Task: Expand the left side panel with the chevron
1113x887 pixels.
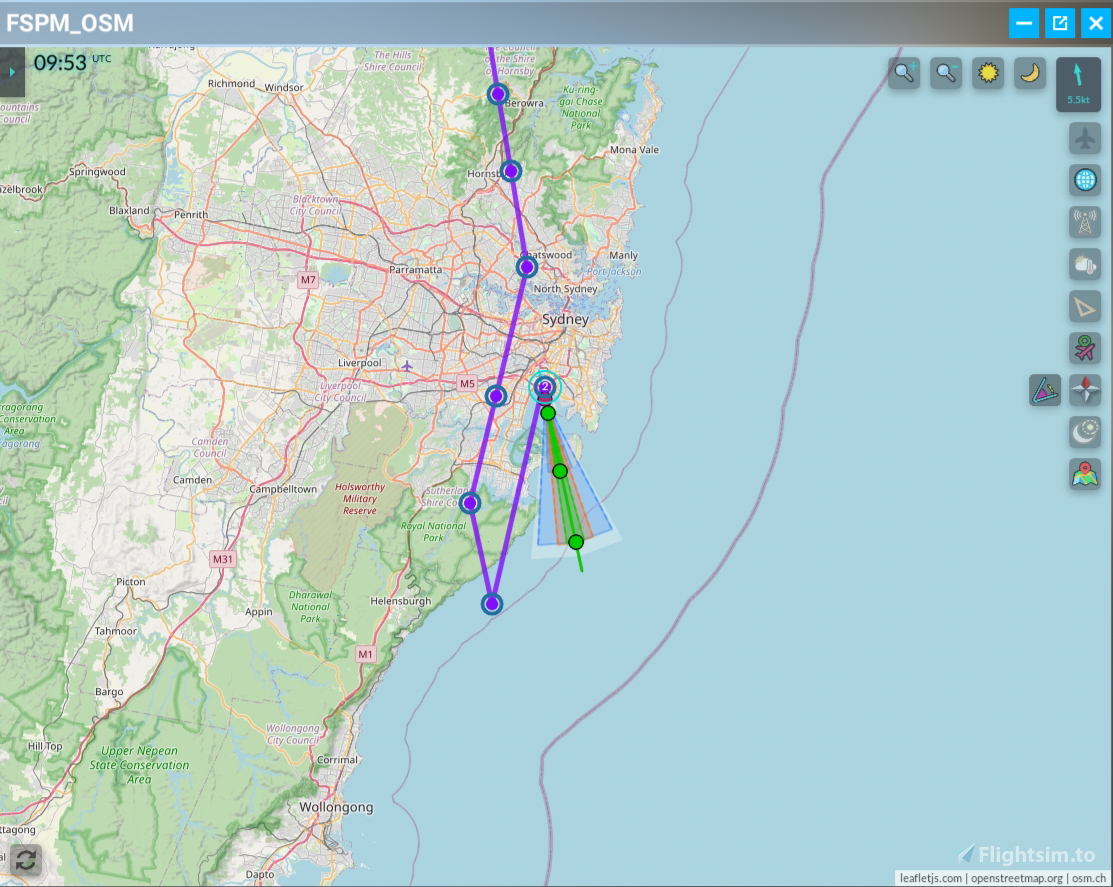Action: [11, 71]
